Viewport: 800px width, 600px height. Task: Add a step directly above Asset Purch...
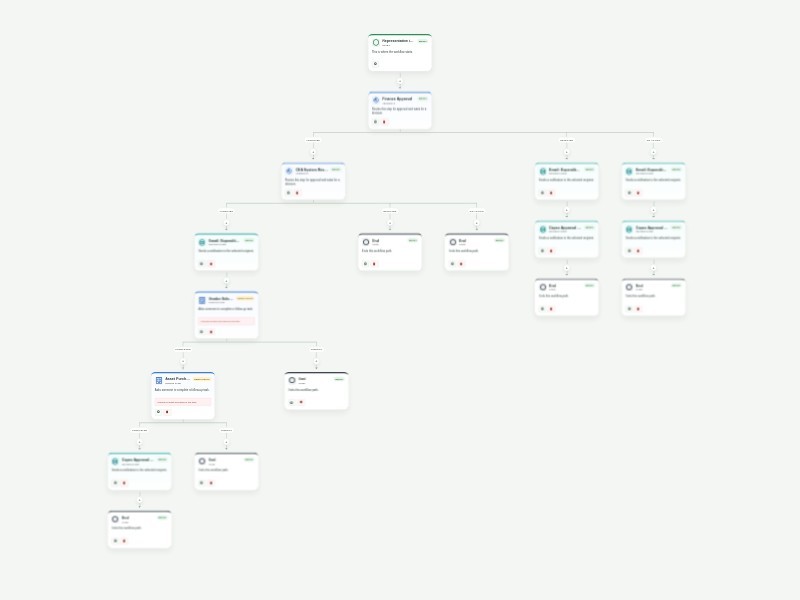pyautogui.click(x=183, y=361)
